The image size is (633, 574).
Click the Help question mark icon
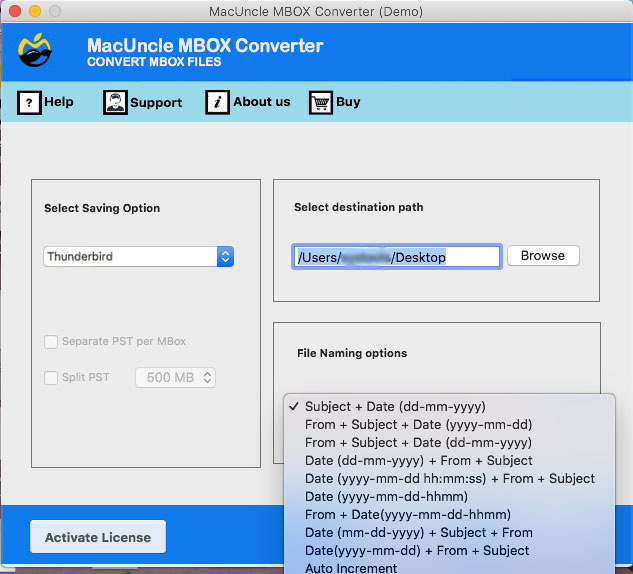tap(29, 103)
